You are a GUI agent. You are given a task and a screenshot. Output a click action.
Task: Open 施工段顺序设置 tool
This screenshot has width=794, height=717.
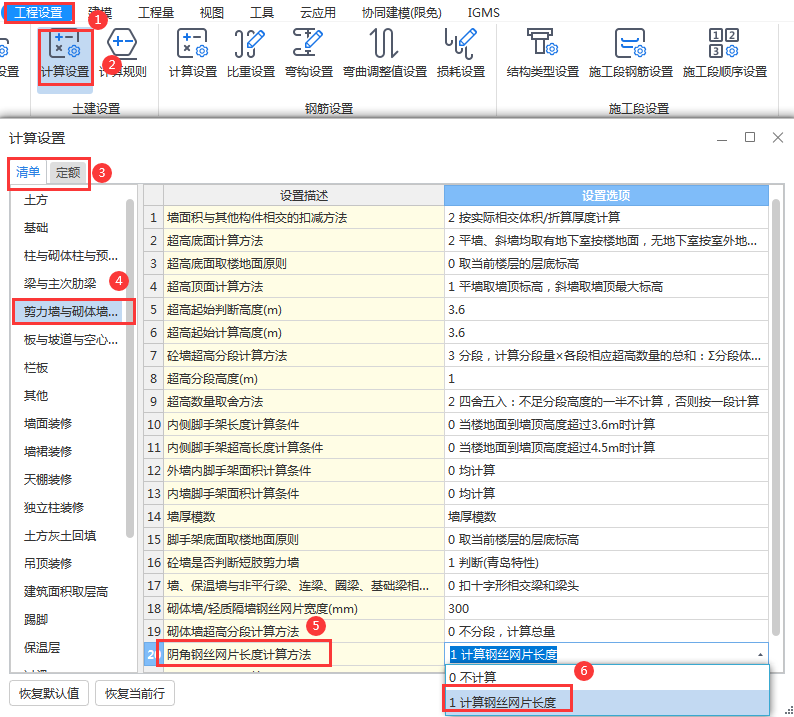pos(725,55)
